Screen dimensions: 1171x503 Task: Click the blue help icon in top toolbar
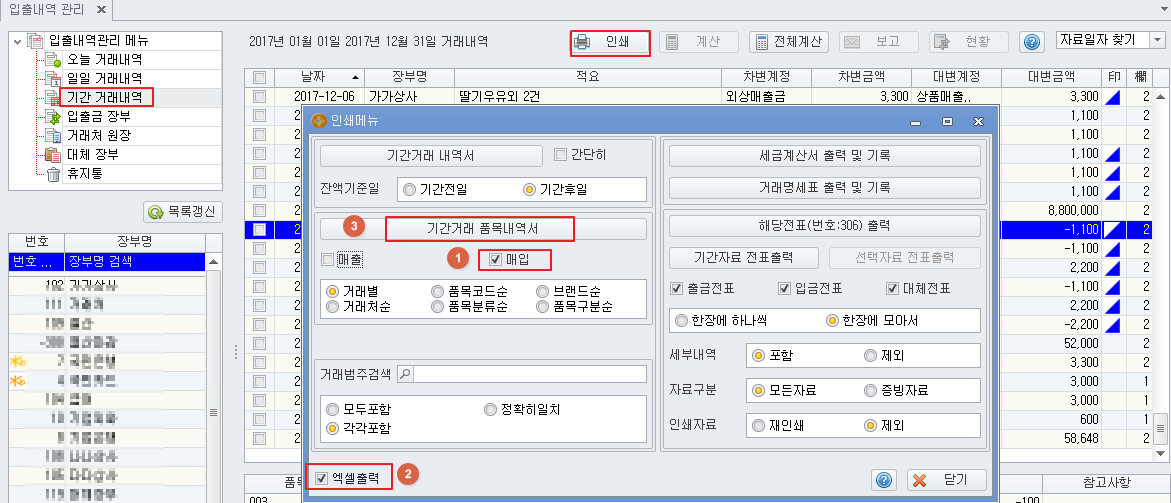(1031, 43)
